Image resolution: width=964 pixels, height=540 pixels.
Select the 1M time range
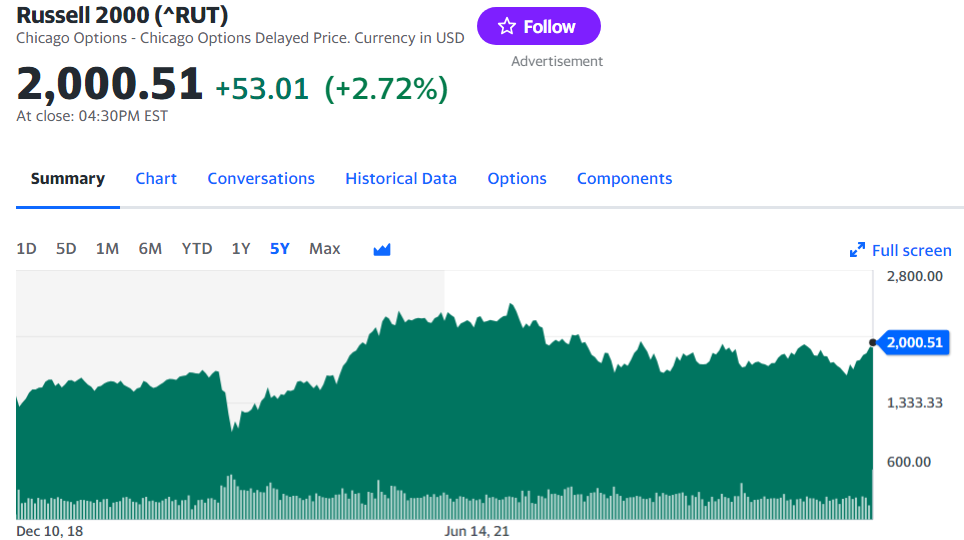tap(108, 248)
